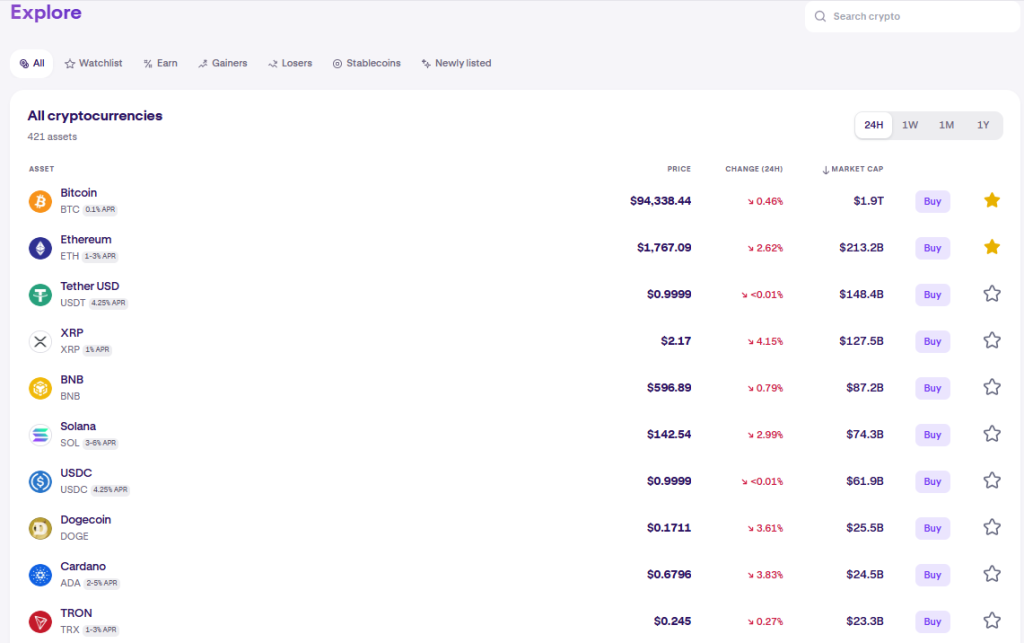Click the USDC coin icon

pyautogui.click(x=38, y=481)
